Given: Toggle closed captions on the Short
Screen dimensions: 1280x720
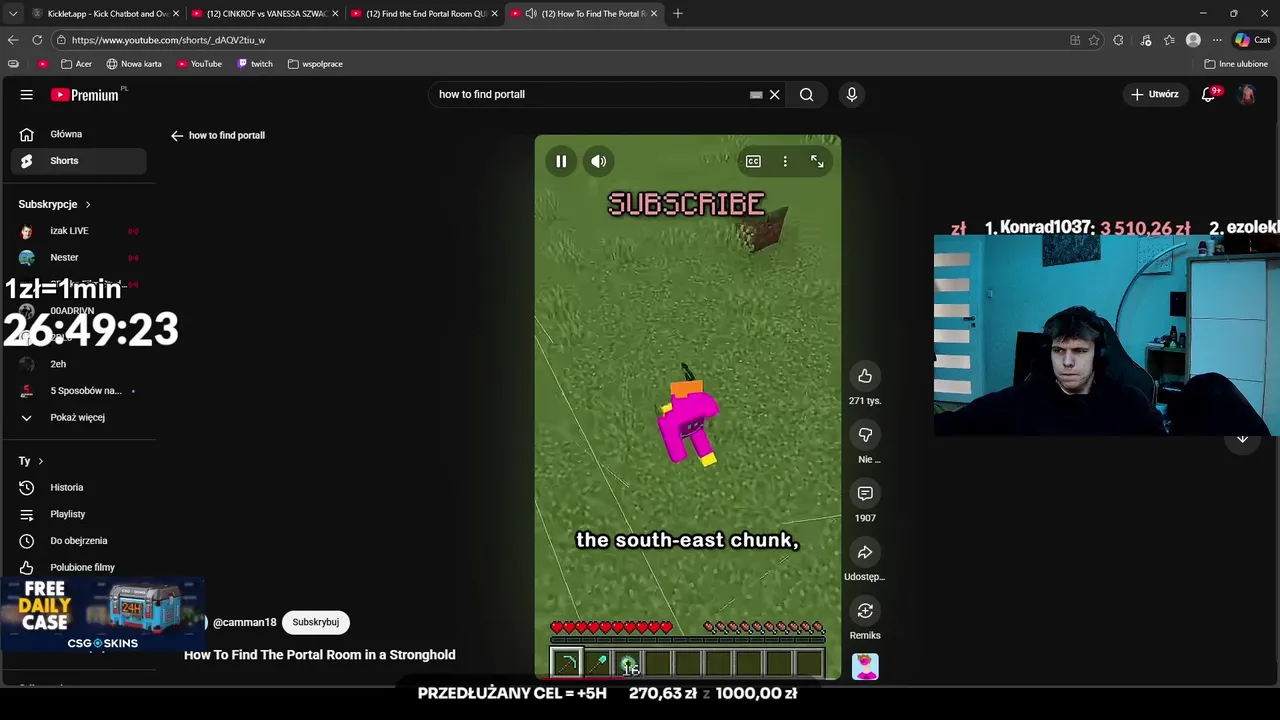Looking at the screenshot, I should coord(753,162).
